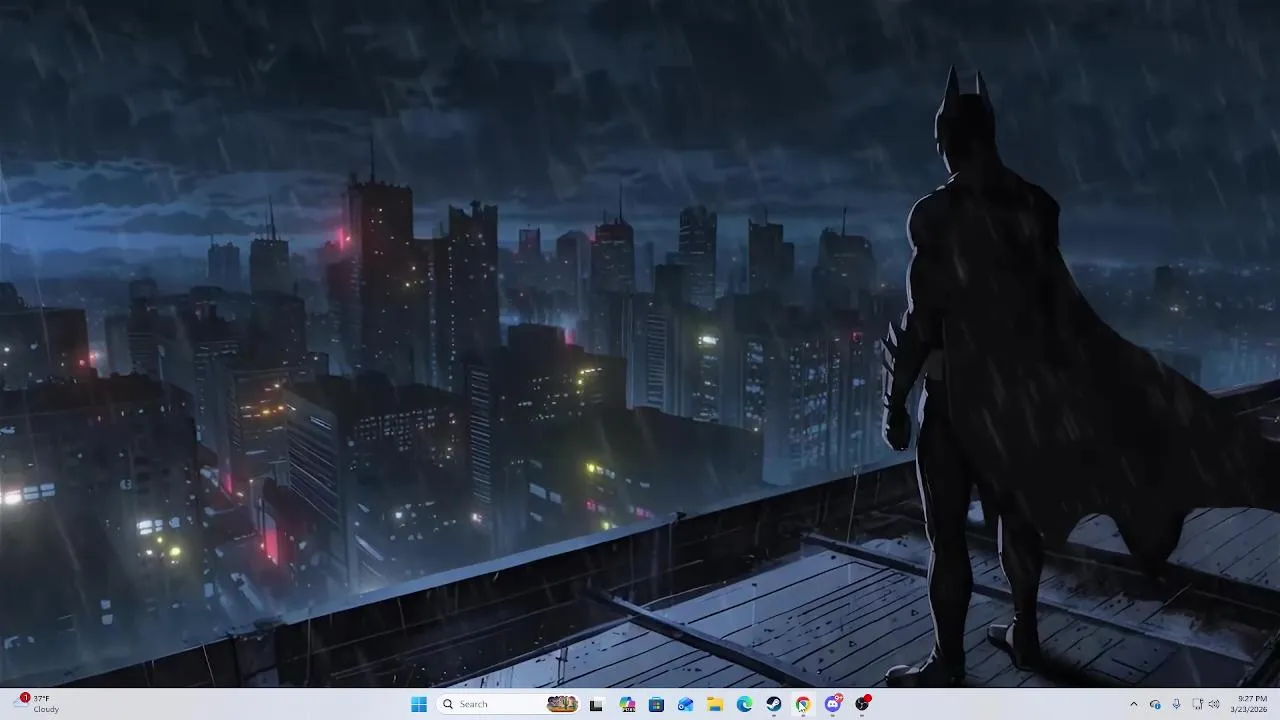This screenshot has height=720, width=1280.
Task: Open Google Chrome from the taskbar
Action: point(803,704)
